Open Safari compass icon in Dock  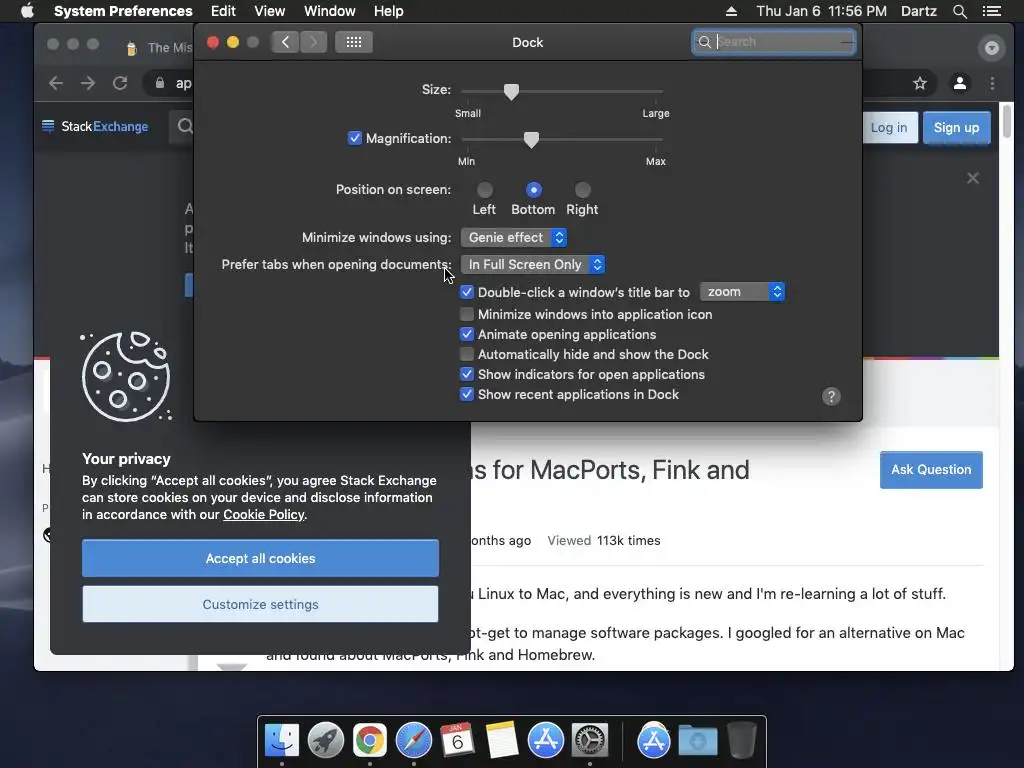point(413,741)
